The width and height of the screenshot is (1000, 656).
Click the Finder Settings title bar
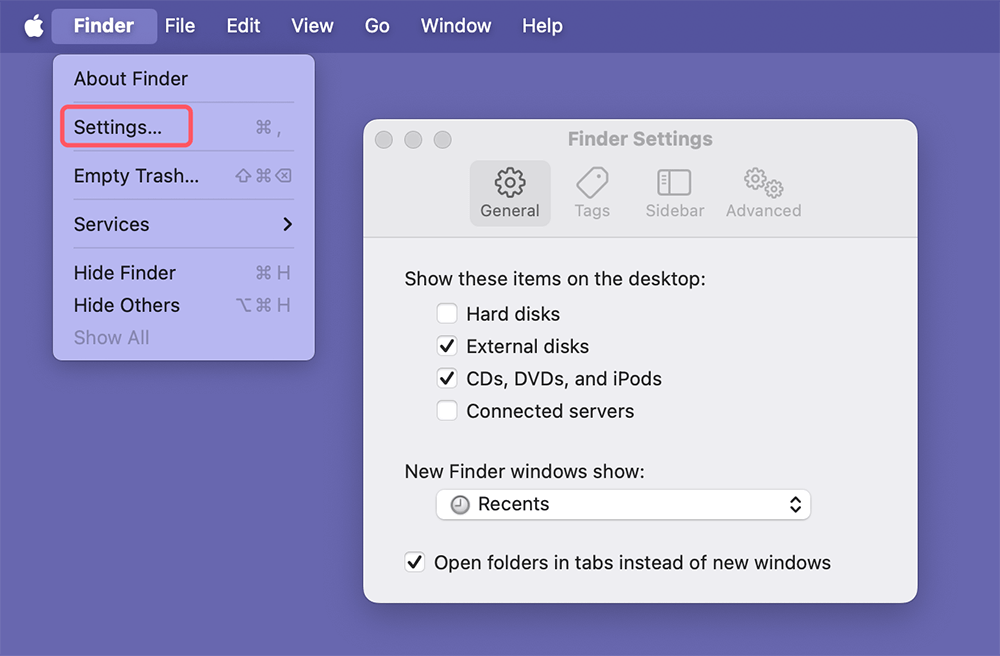640,139
